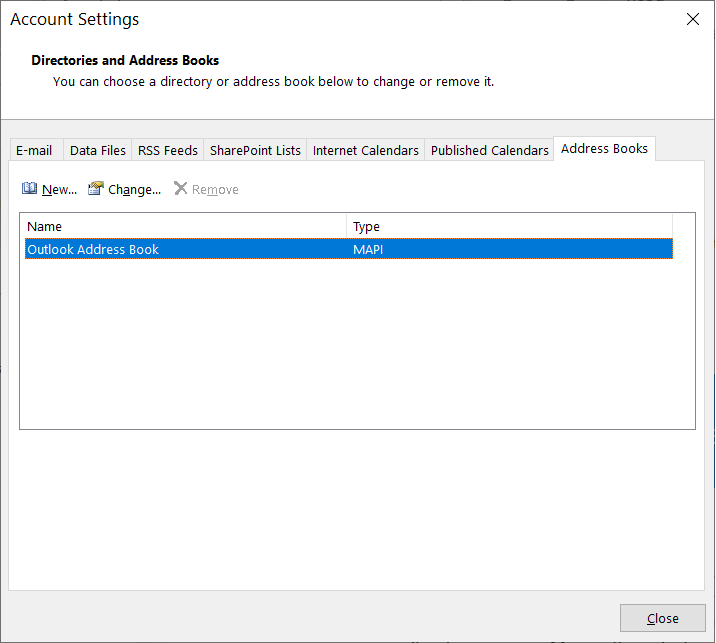The height and width of the screenshot is (643, 716).
Task: Click the Change address book icon
Action: point(95,188)
